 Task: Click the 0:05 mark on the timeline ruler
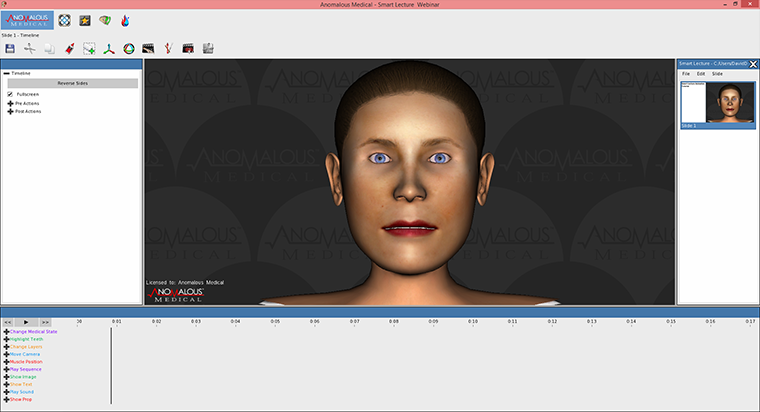click(275, 321)
